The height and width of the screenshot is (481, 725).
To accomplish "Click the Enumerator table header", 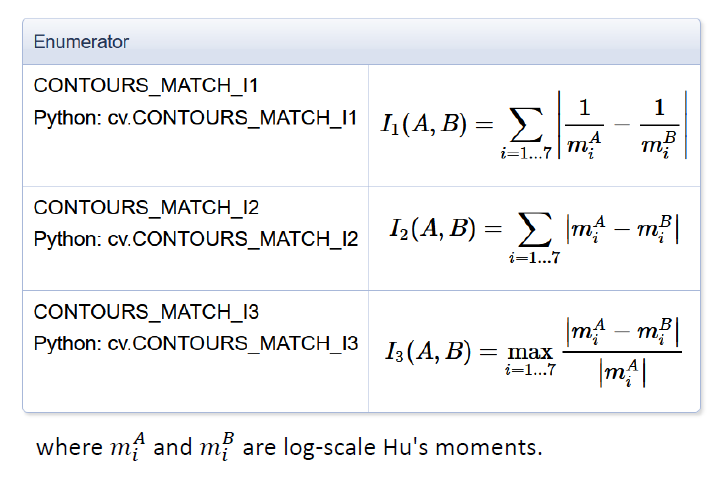I will (x=81, y=42).
